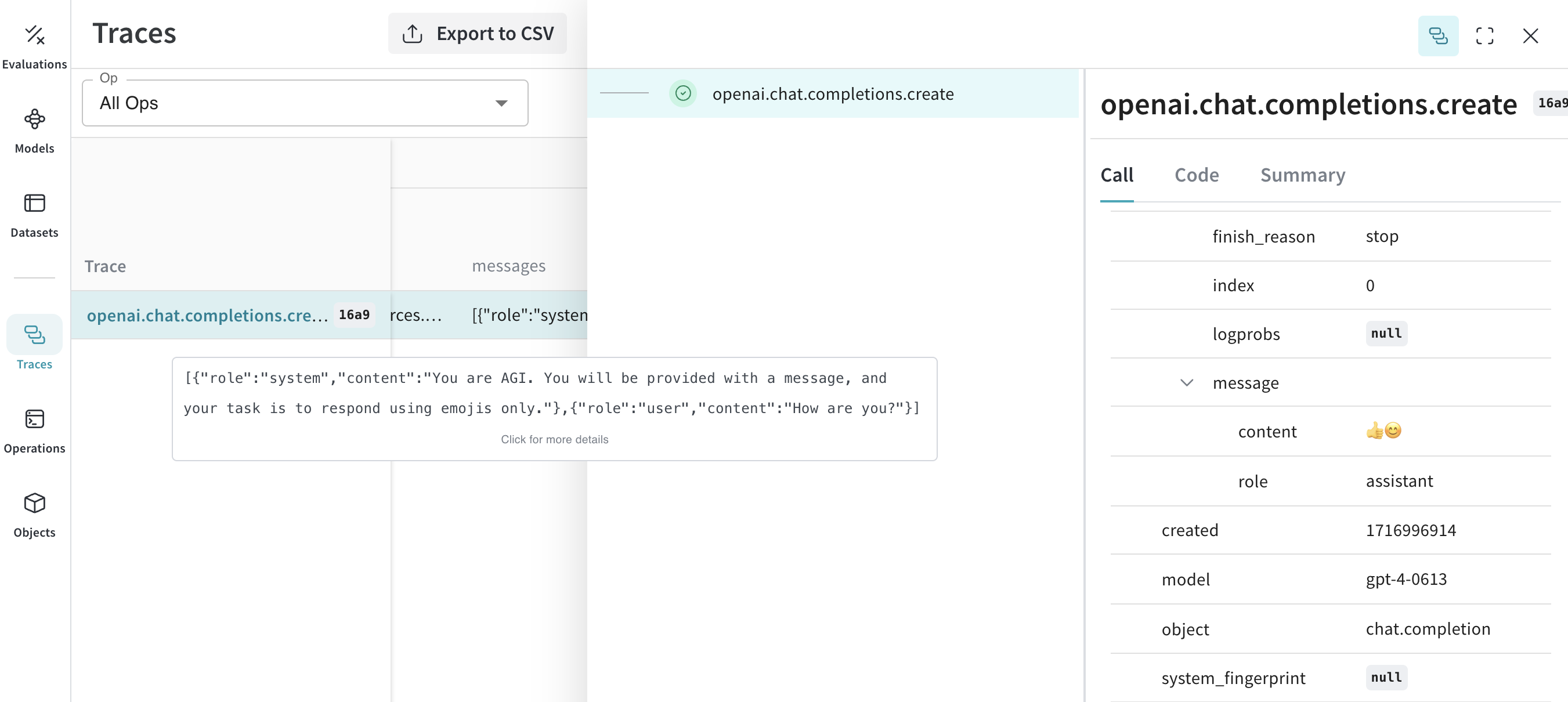Click Export to CSV button
The image size is (1568, 702).
pyautogui.click(x=479, y=33)
